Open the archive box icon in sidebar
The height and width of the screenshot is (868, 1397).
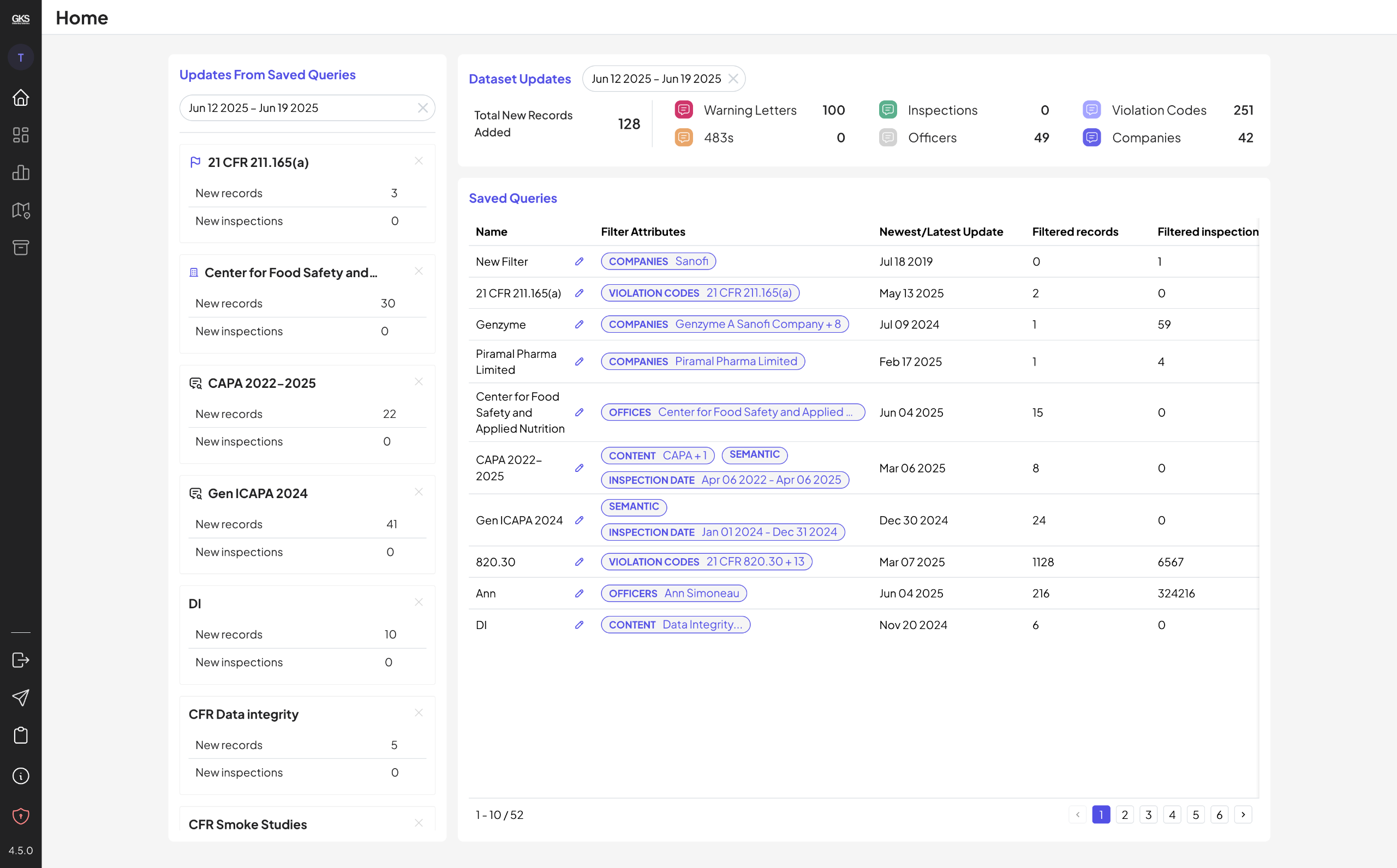click(x=21, y=248)
